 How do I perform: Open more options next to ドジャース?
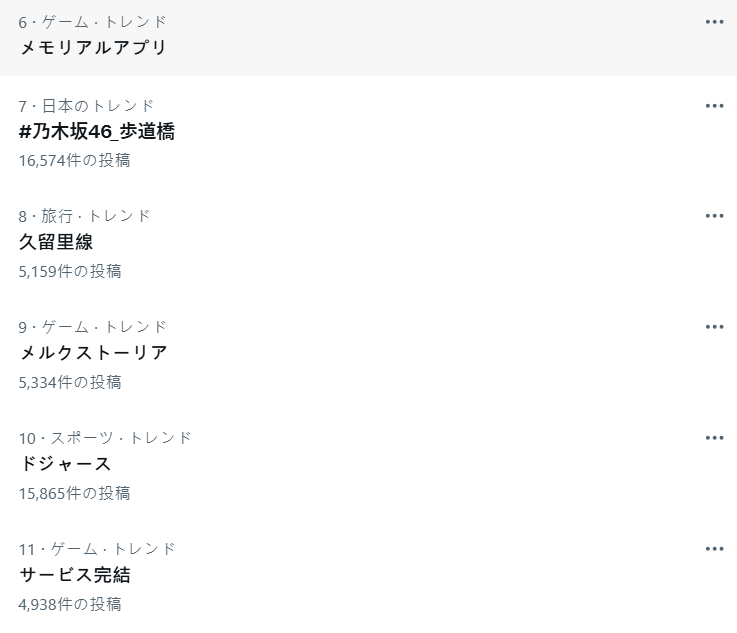714,438
